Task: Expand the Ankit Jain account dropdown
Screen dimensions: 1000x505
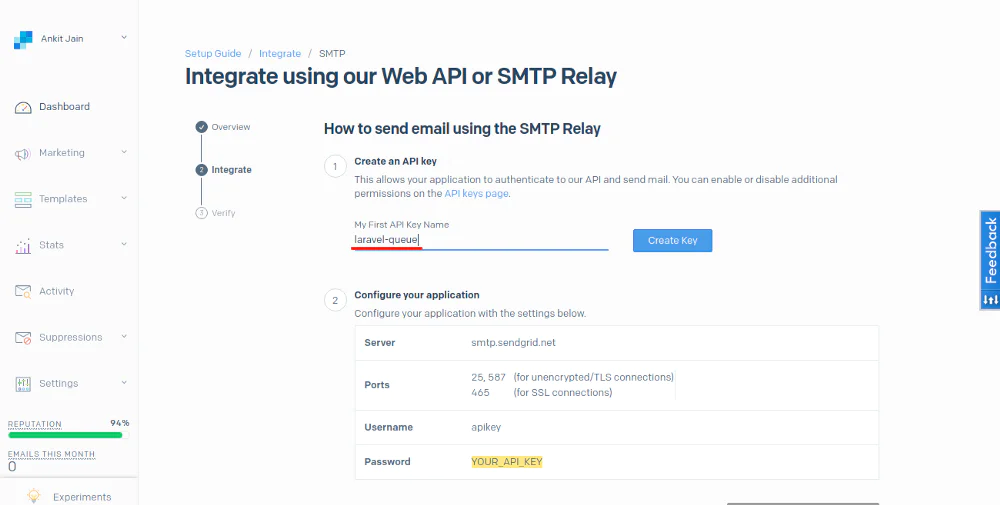Action: [124, 38]
